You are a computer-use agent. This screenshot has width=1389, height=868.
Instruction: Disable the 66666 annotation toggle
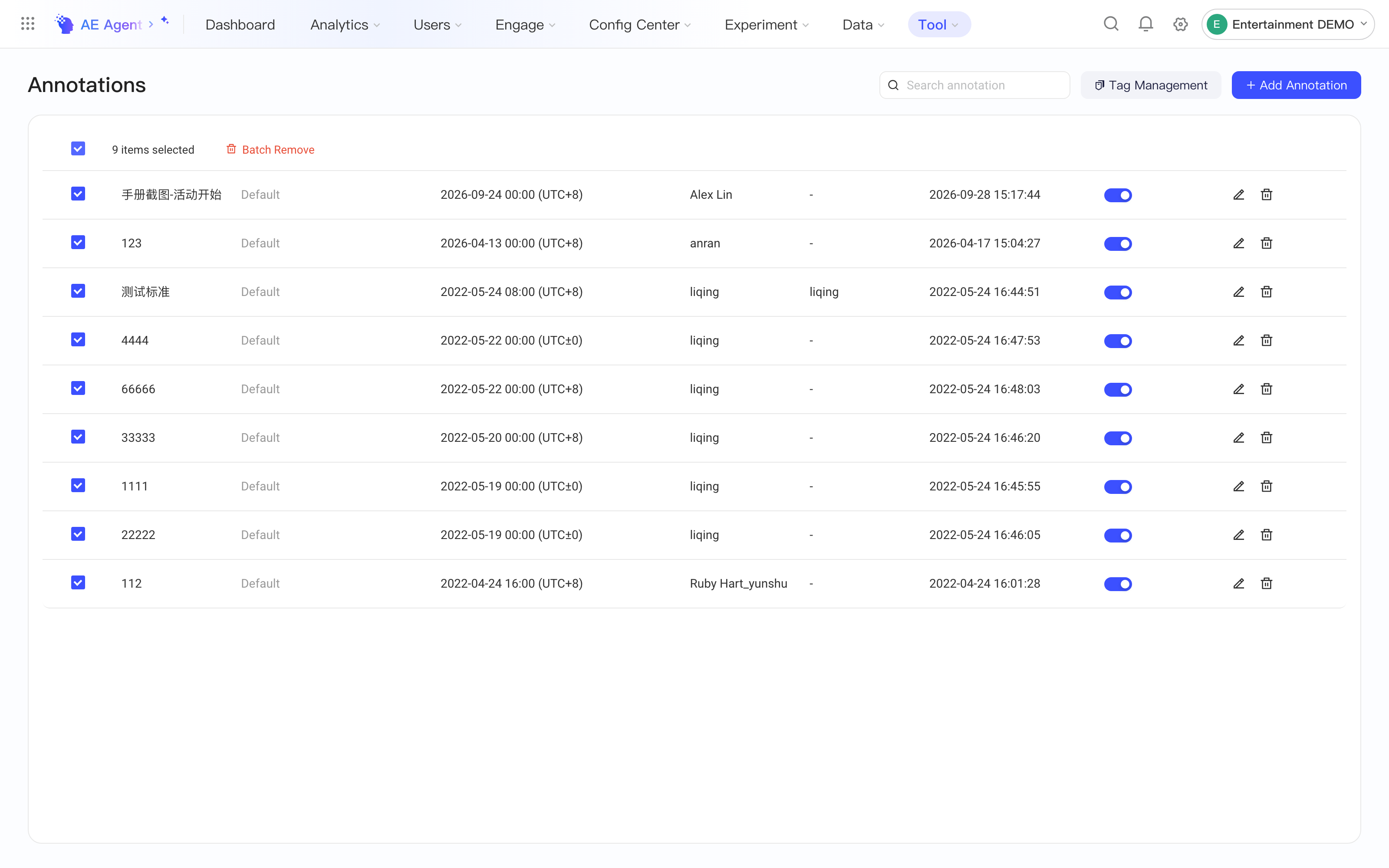tap(1118, 390)
